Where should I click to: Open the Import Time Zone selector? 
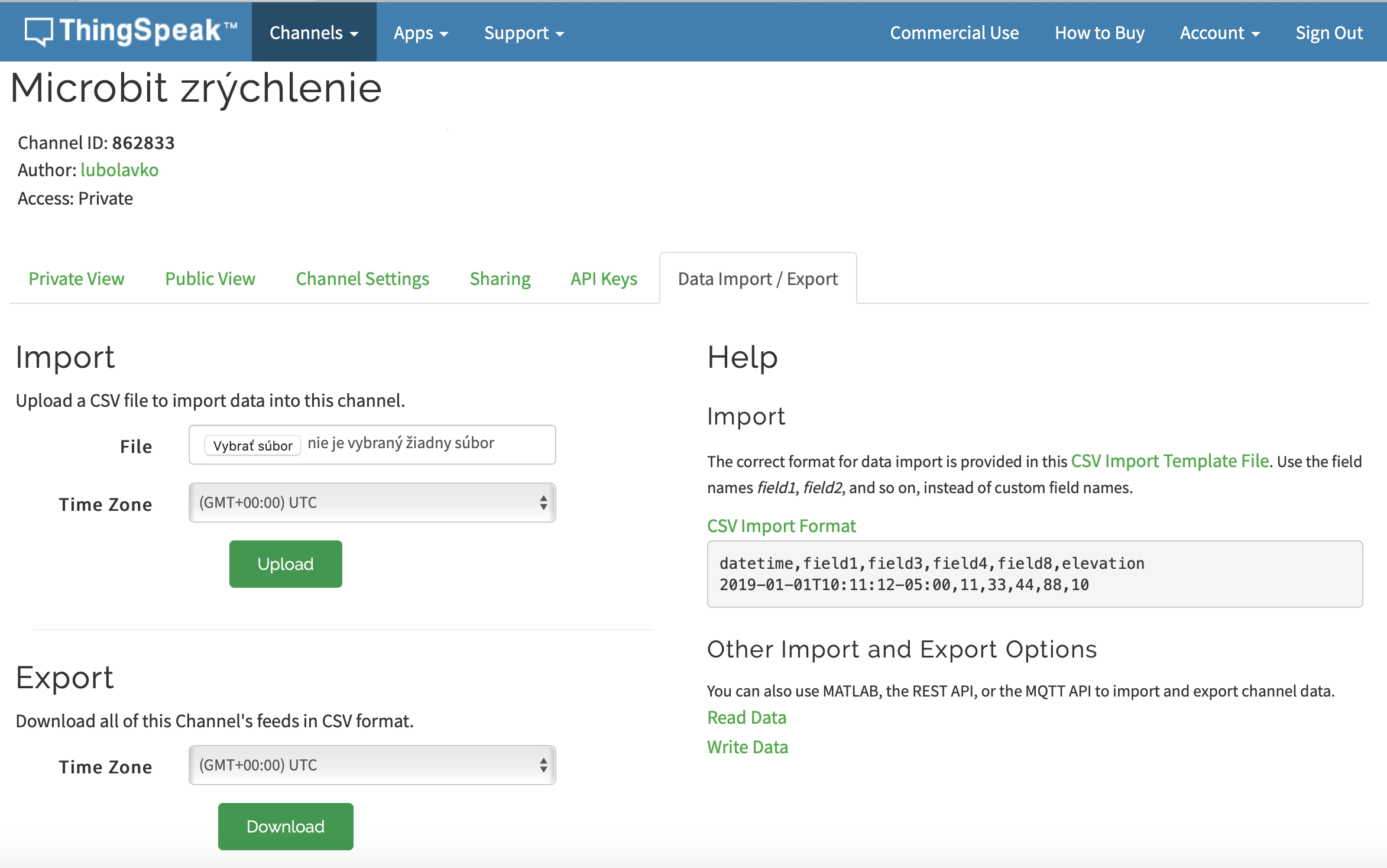pyautogui.click(x=372, y=503)
